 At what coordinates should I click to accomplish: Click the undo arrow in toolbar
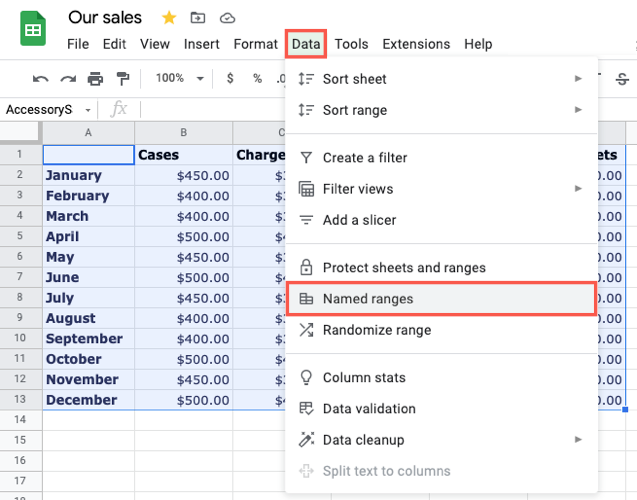(x=40, y=78)
